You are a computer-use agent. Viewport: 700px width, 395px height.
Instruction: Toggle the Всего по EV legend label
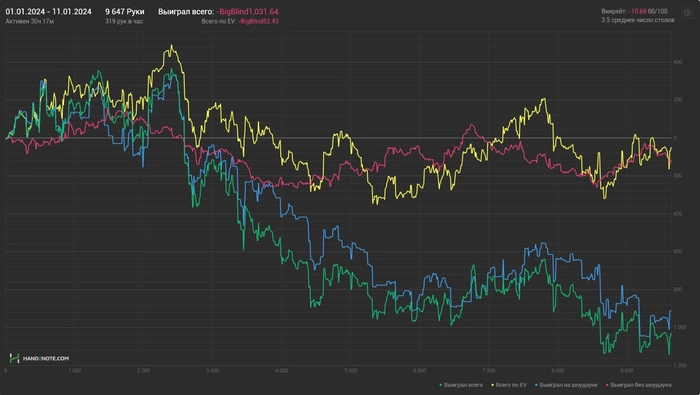pos(511,385)
